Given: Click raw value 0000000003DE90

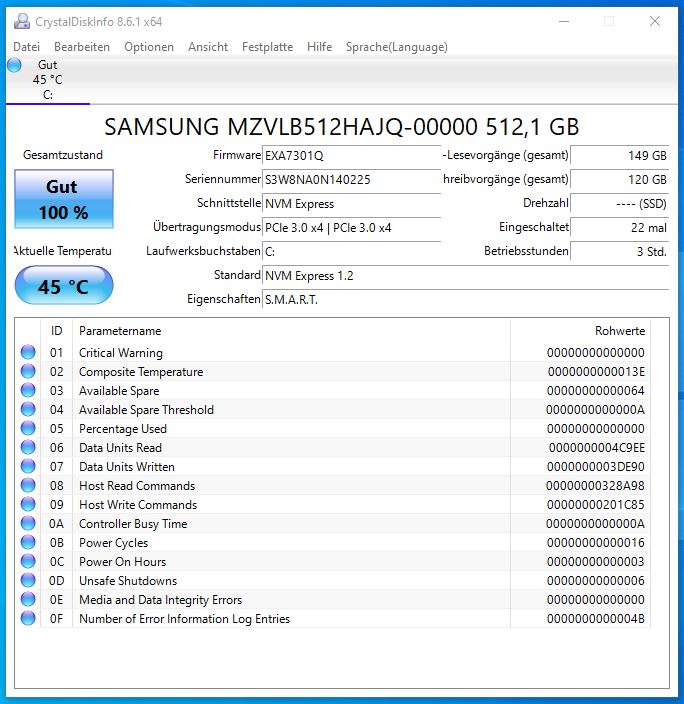Looking at the screenshot, I should 596,466.
